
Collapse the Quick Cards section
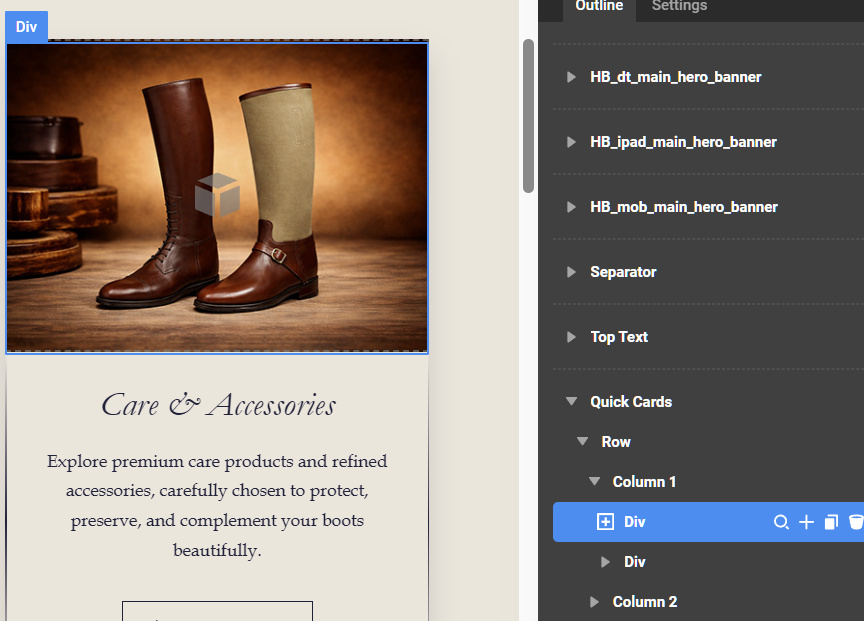pos(571,402)
